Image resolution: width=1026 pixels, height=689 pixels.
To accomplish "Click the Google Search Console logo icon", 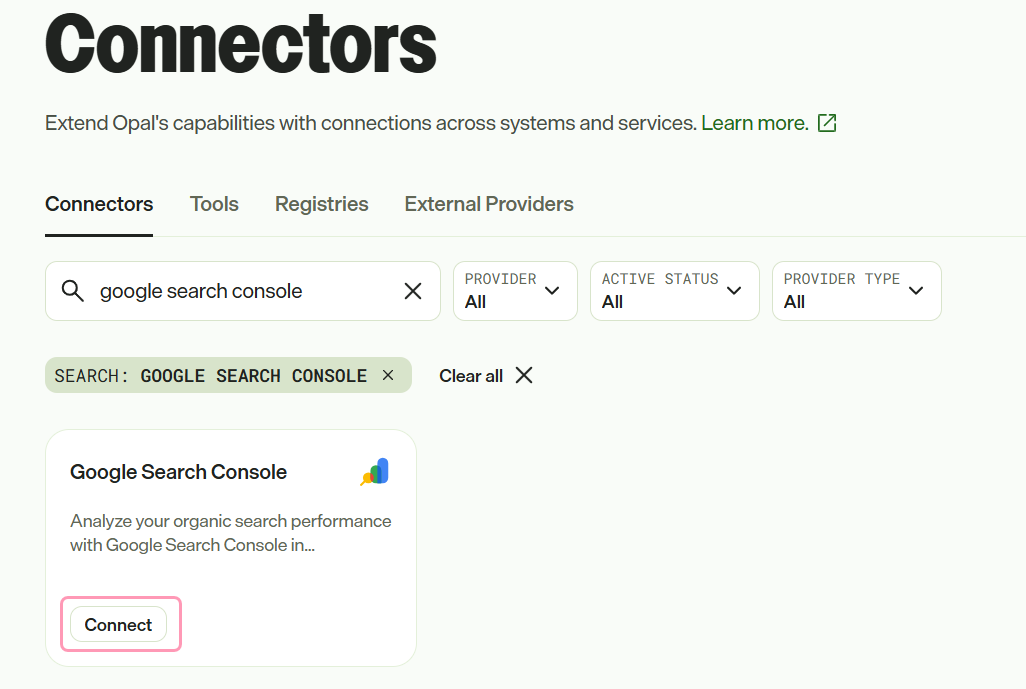I will coord(375,472).
